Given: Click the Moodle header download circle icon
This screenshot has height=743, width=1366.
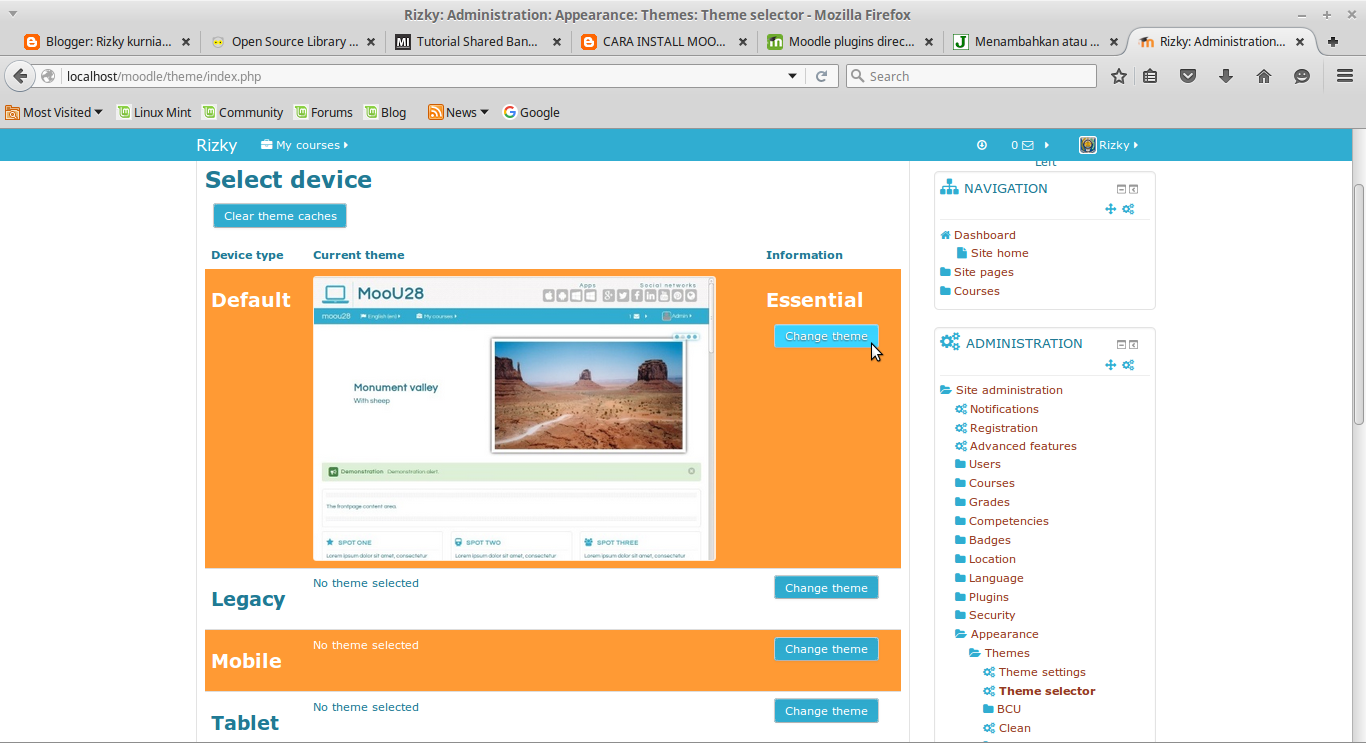Looking at the screenshot, I should point(982,145).
